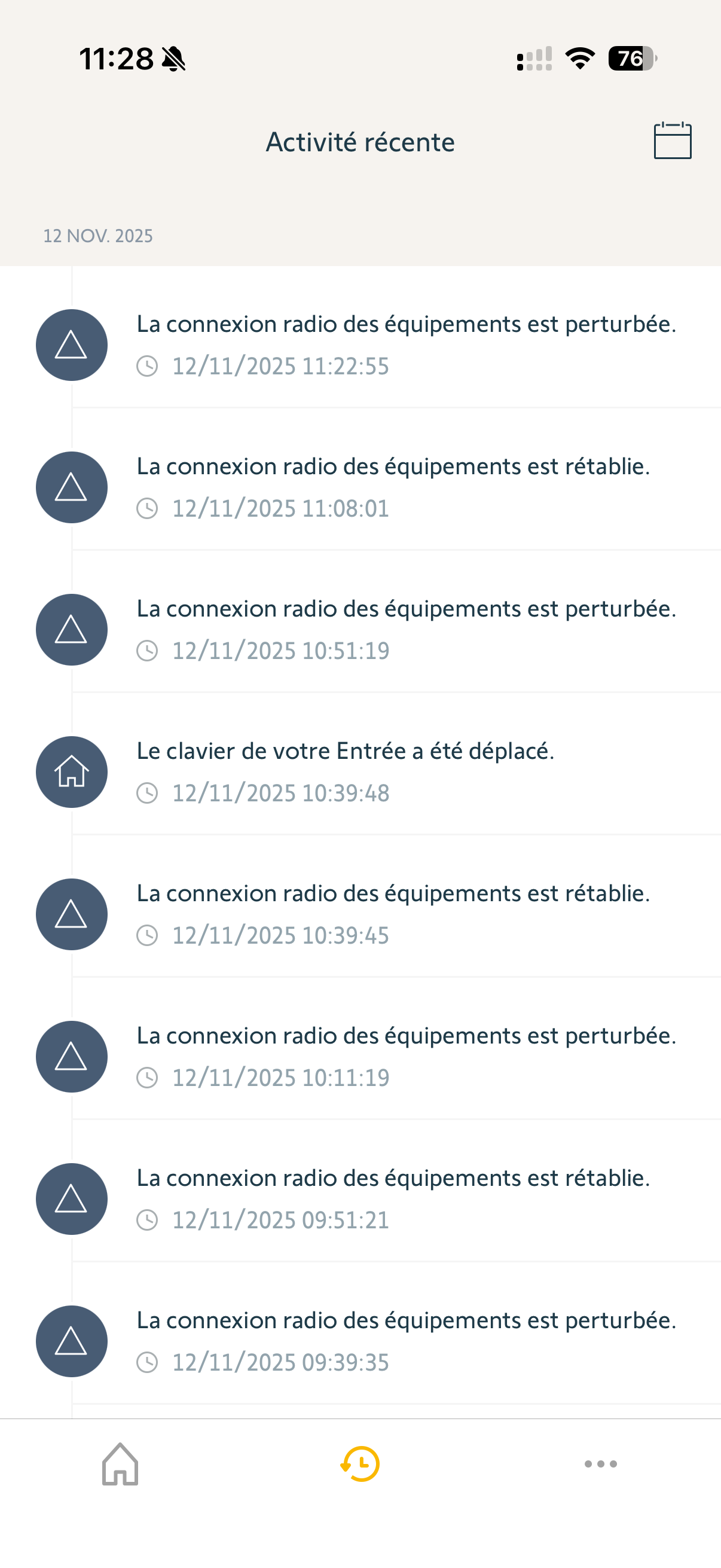This screenshot has height=1568, width=721.
Task: Tap the timestamp 12/11/2025 10:51:19
Action: pos(280,651)
